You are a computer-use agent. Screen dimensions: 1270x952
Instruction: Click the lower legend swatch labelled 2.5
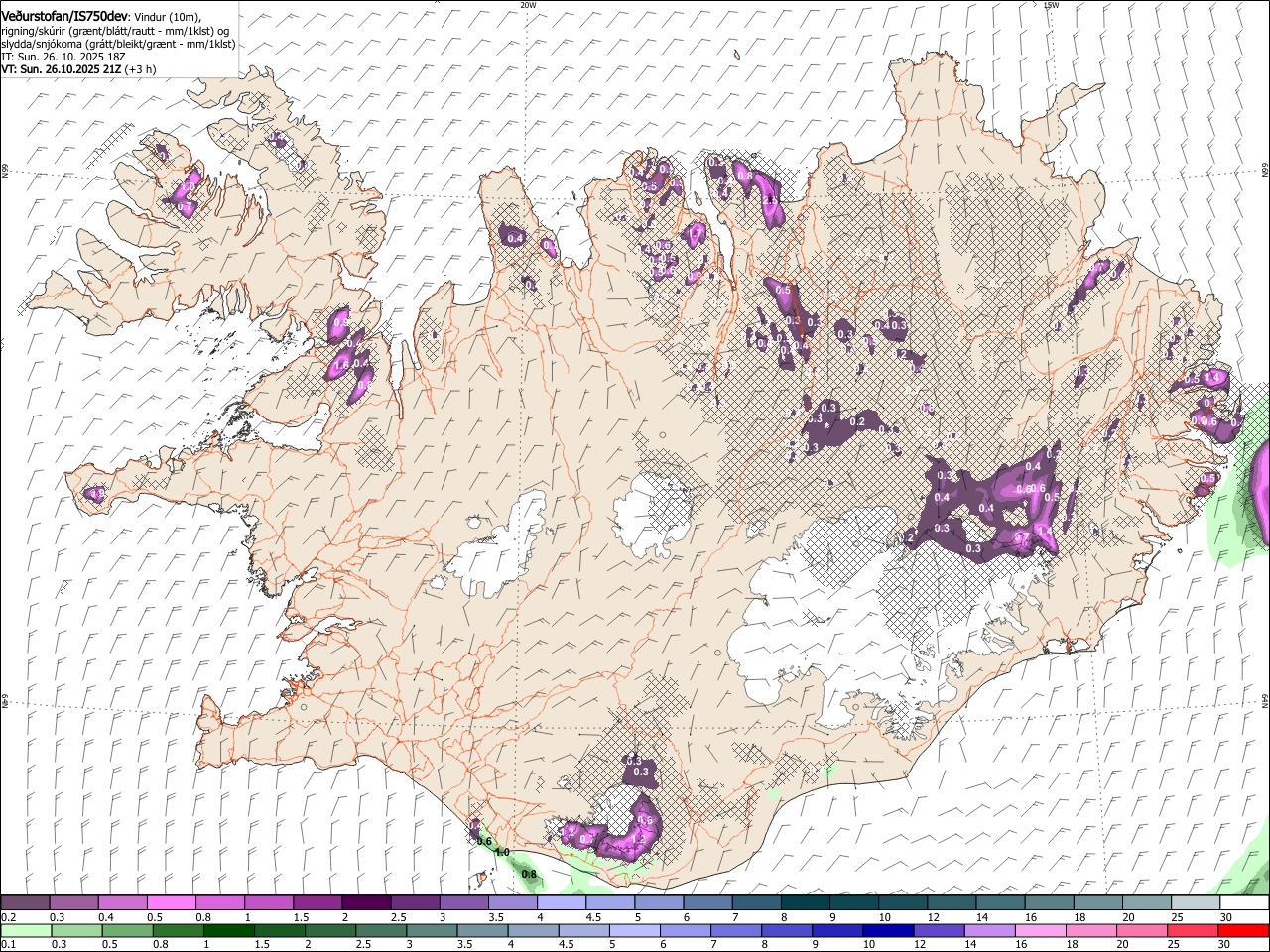coord(381,930)
